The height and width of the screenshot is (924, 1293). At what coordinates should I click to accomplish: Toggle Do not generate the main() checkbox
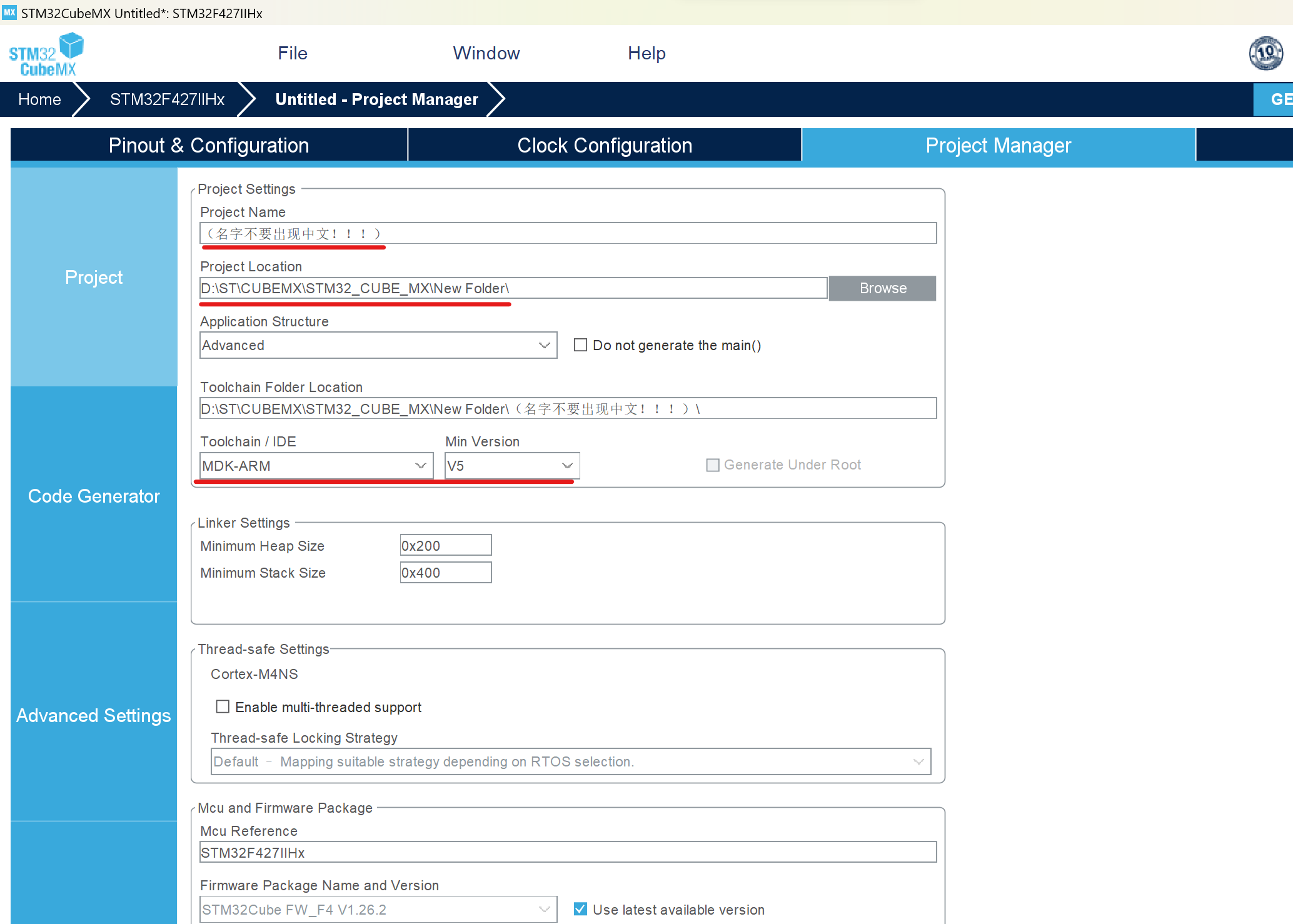(580, 345)
